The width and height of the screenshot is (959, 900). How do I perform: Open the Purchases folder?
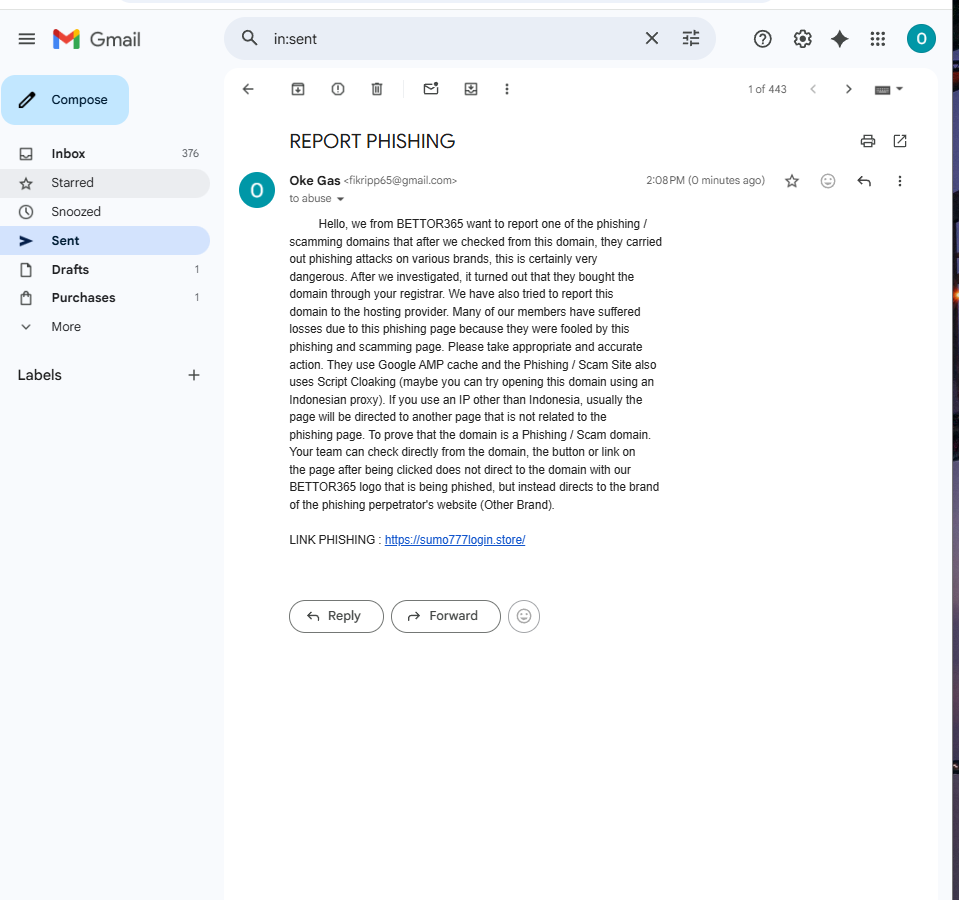tap(105, 298)
